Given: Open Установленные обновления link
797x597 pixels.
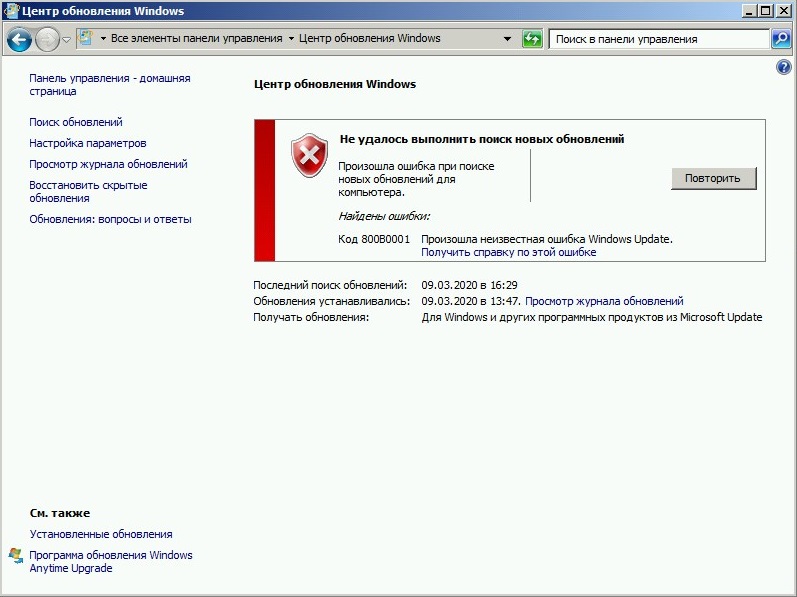Looking at the screenshot, I should tap(101, 535).
